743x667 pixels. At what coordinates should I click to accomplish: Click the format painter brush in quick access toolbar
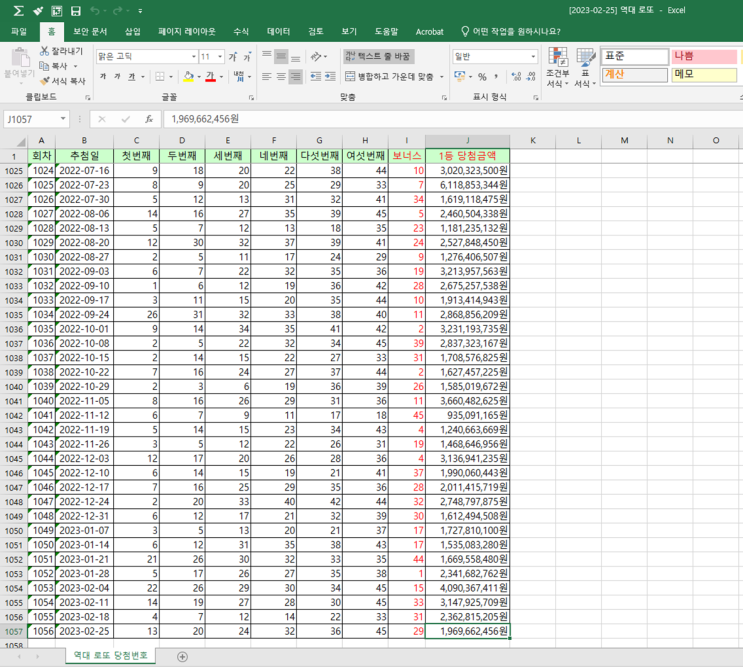pyautogui.click(x=38, y=10)
